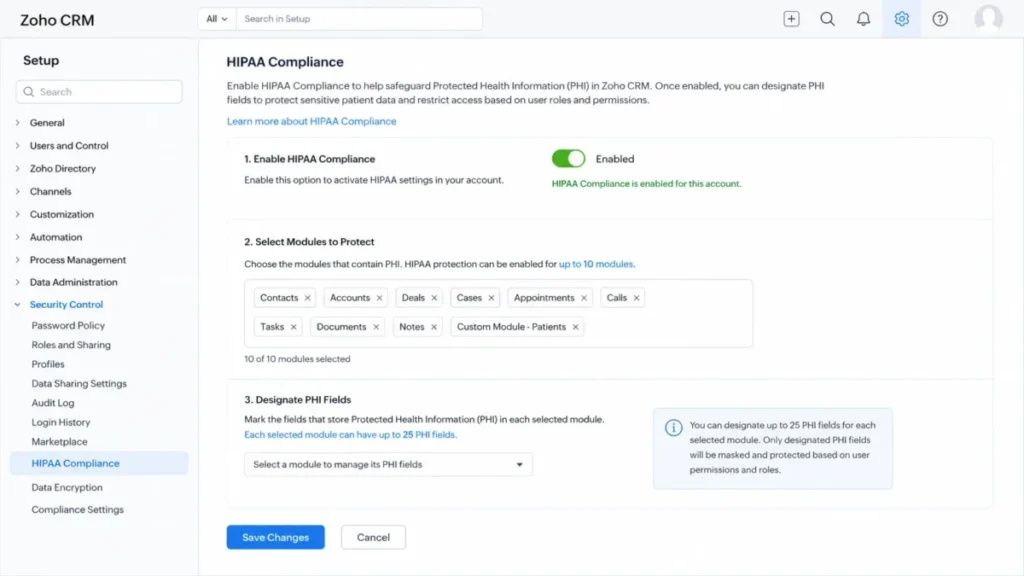Collapse the Security Control section
Screen dimensions: 1024x576
click(x=18, y=304)
